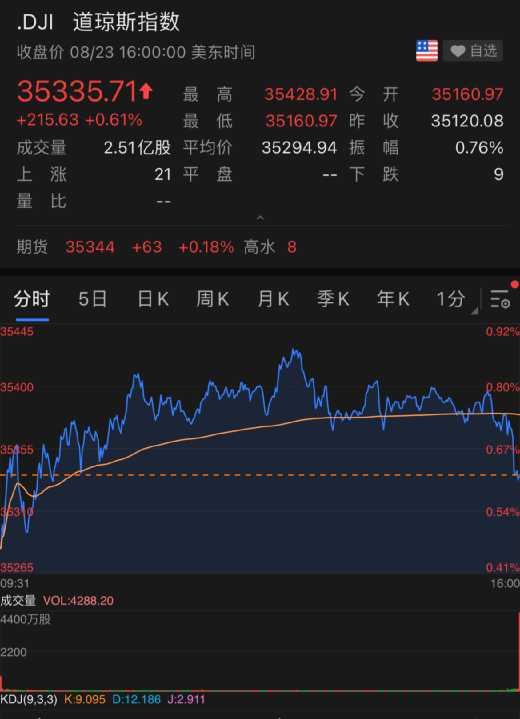Screen dimensions: 520x719
Task: Tap the 35265 axis price label
Action: 17,568
